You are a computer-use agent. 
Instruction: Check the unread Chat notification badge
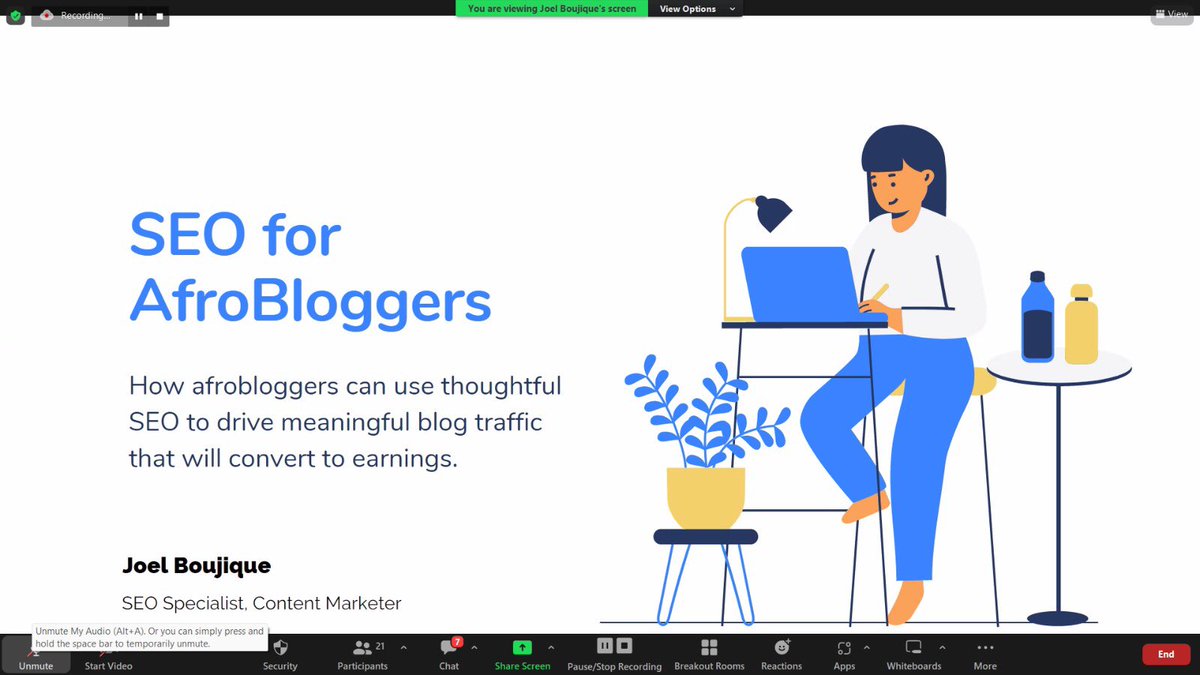coord(457,639)
